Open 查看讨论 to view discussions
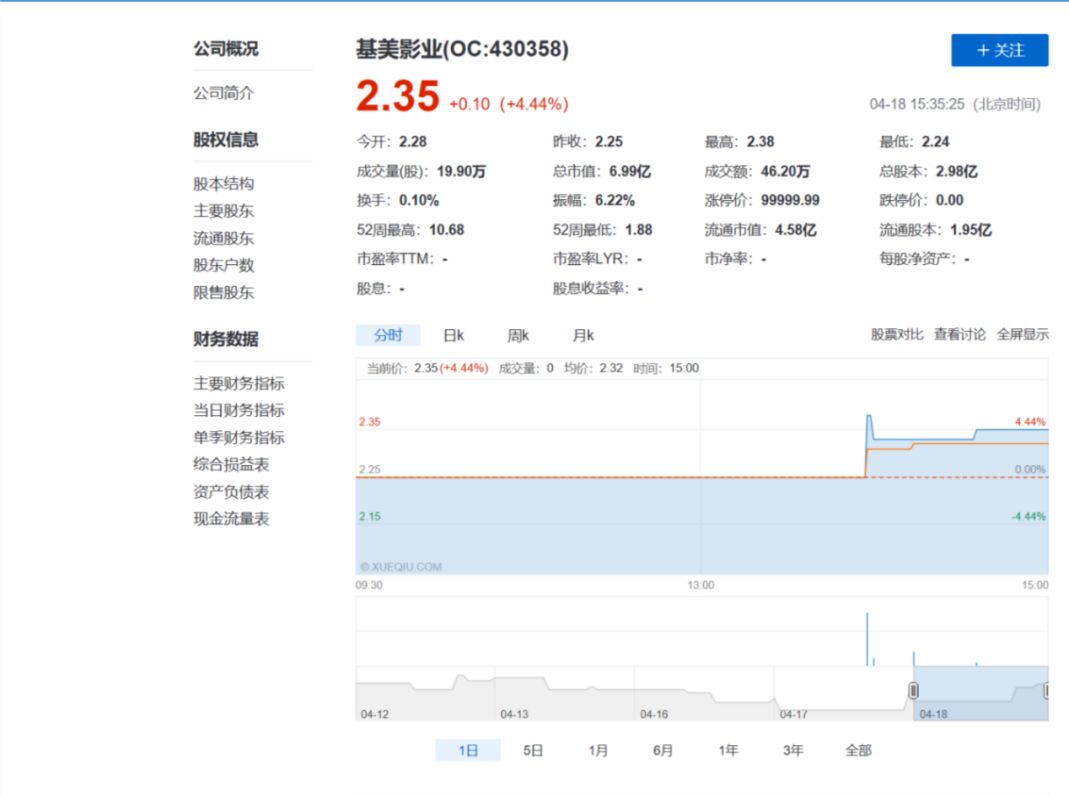Image resolution: width=1069 pixels, height=795 pixels. point(961,335)
